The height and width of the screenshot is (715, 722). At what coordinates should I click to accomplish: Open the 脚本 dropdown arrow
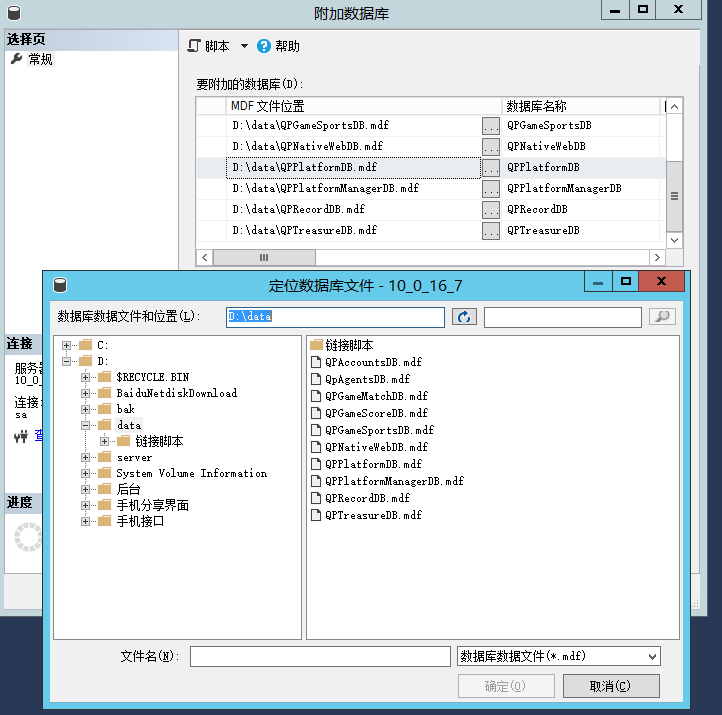244,46
